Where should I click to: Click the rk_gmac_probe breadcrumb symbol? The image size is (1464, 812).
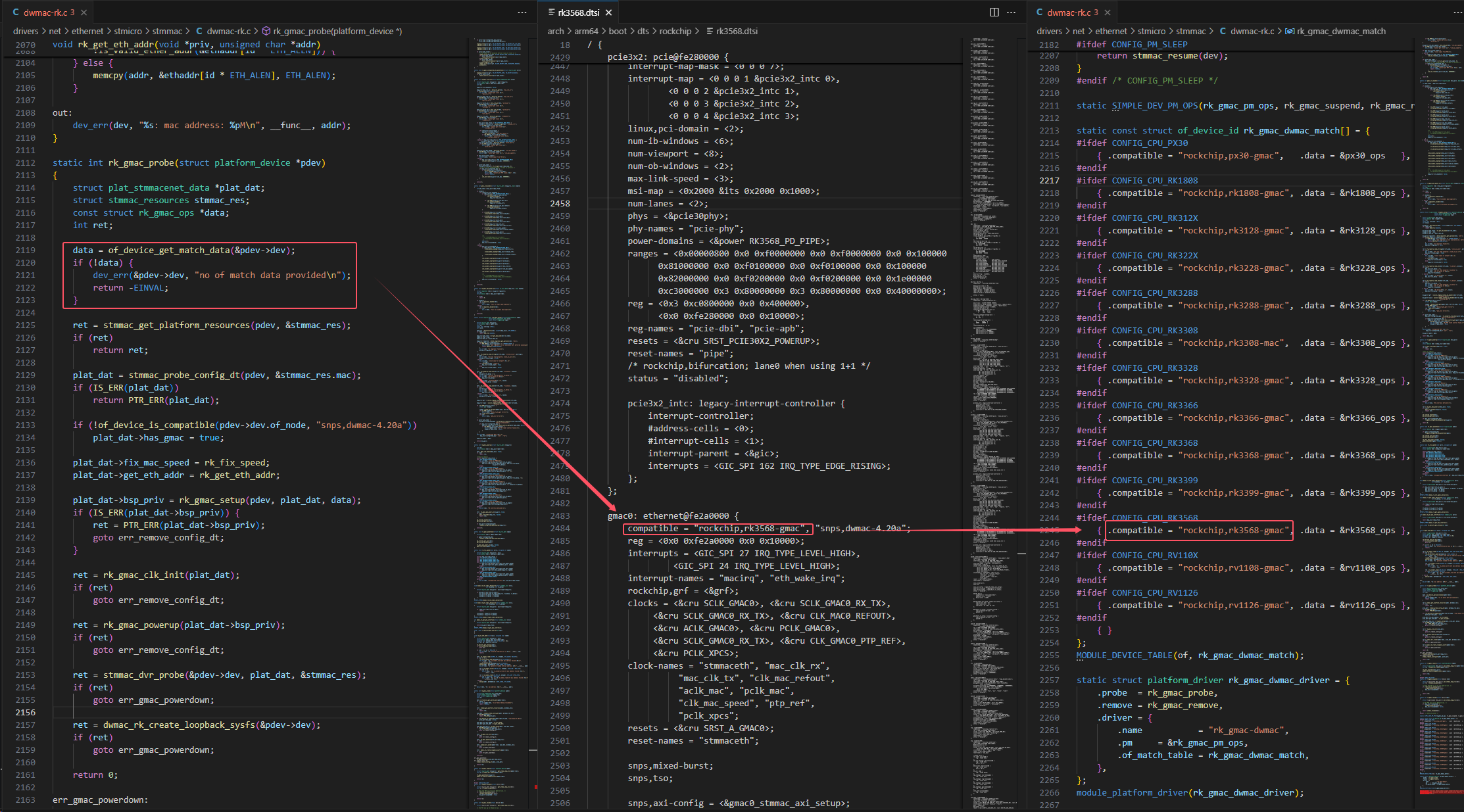[337, 31]
